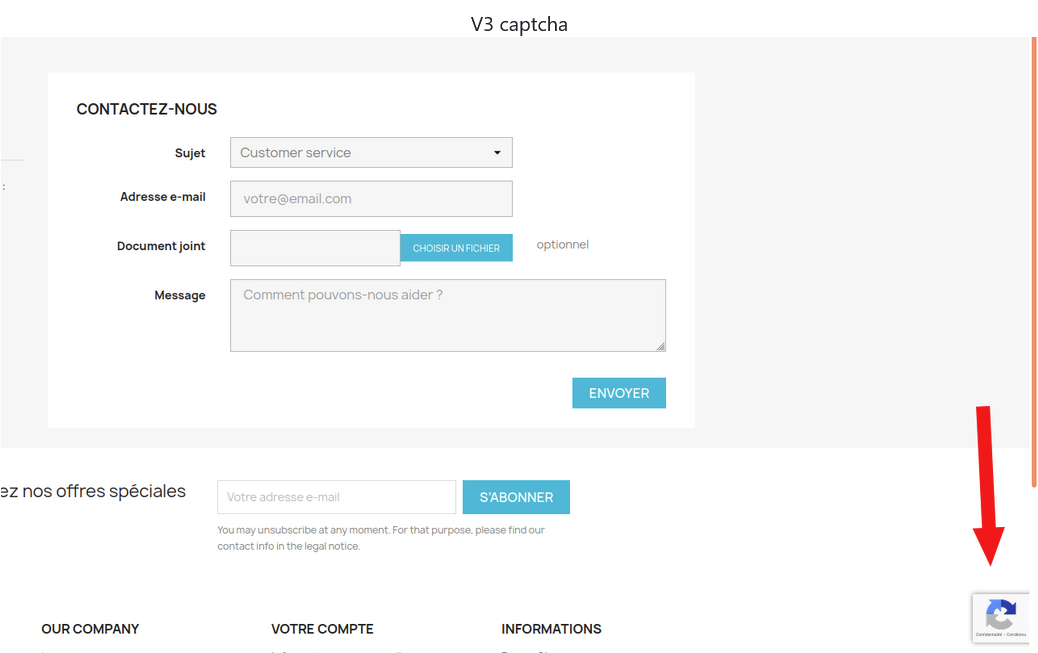Click the Sujet dropdown caret arrow
1038x653 pixels.
pyautogui.click(x=497, y=153)
